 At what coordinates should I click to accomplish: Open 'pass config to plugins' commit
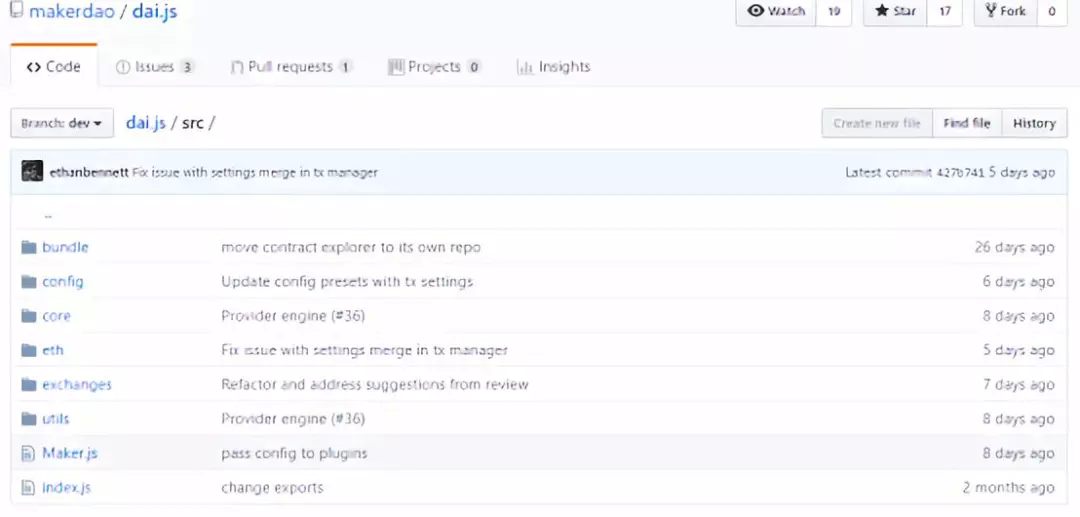point(294,454)
